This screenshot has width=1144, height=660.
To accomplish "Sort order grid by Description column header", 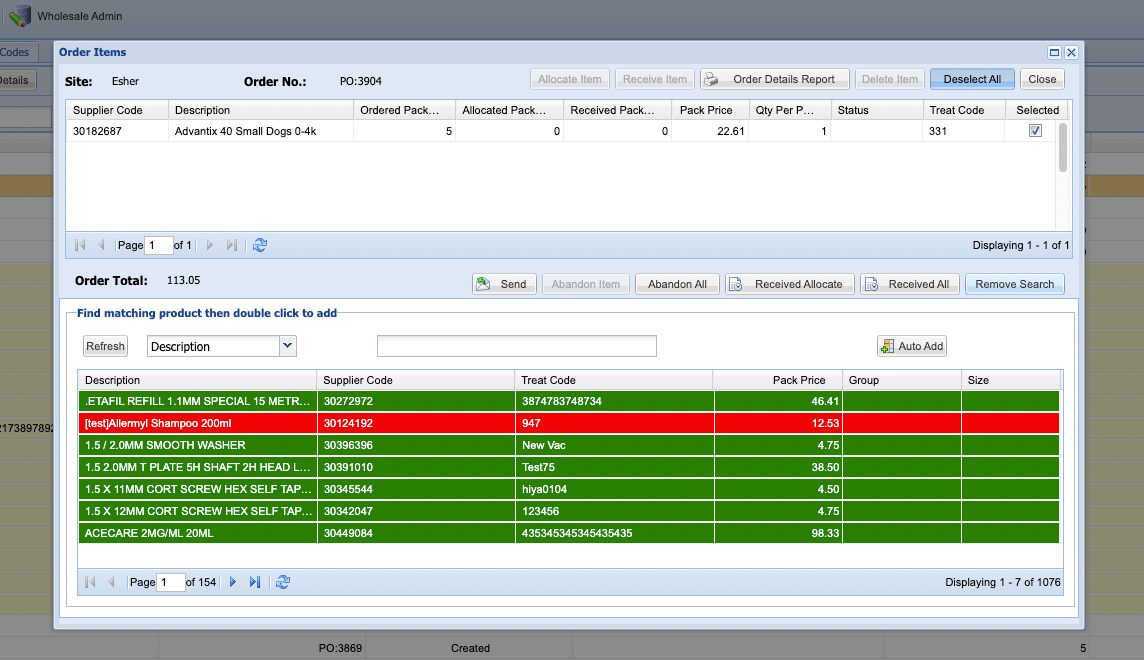I will click(x=261, y=110).
